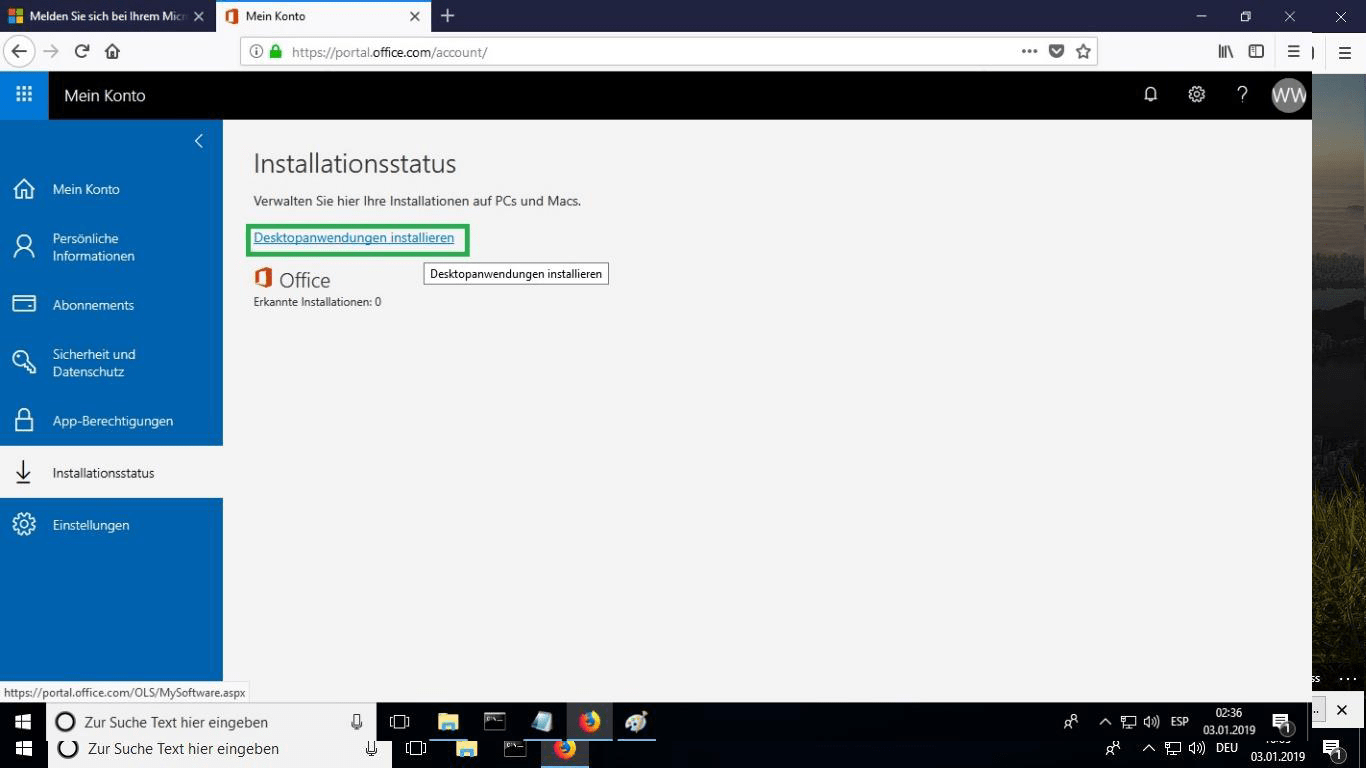Open Persönliche Informationen section
Image resolution: width=1366 pixels, height=768 pixels.
pyautogui.click(x=93, y=247)
